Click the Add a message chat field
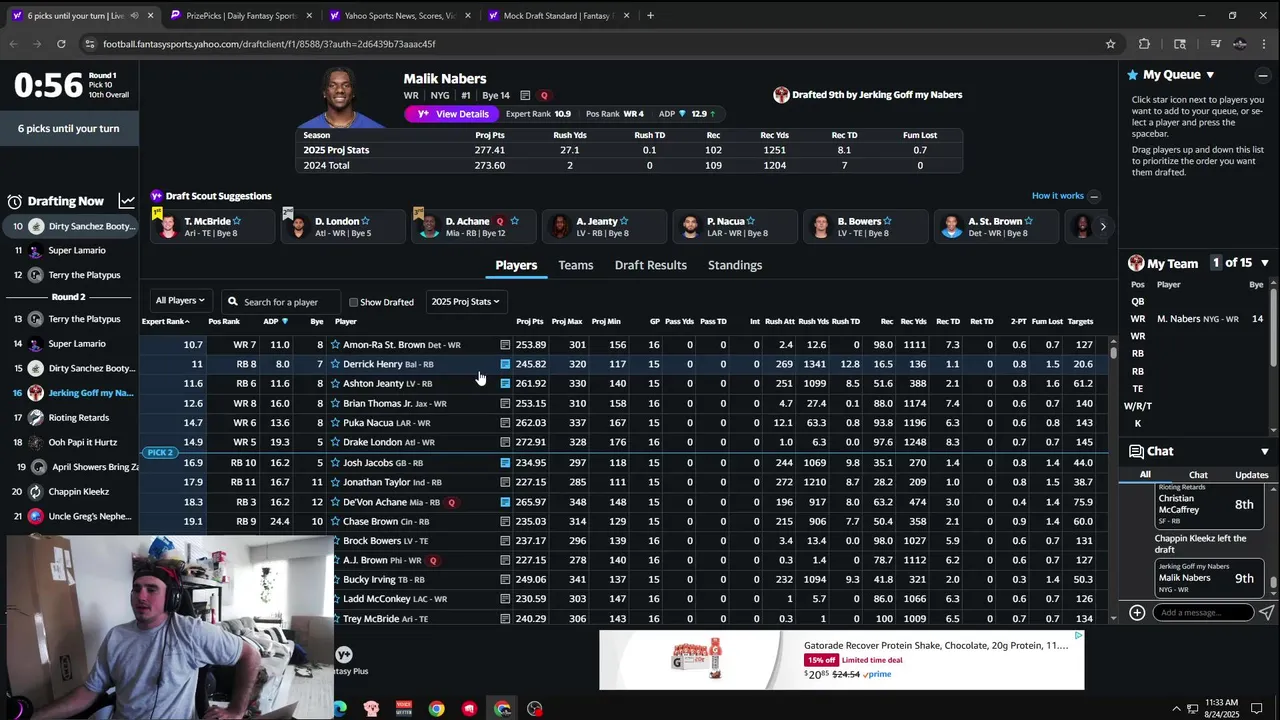This screenshot has height=720, width=1280. [1202, 612]
